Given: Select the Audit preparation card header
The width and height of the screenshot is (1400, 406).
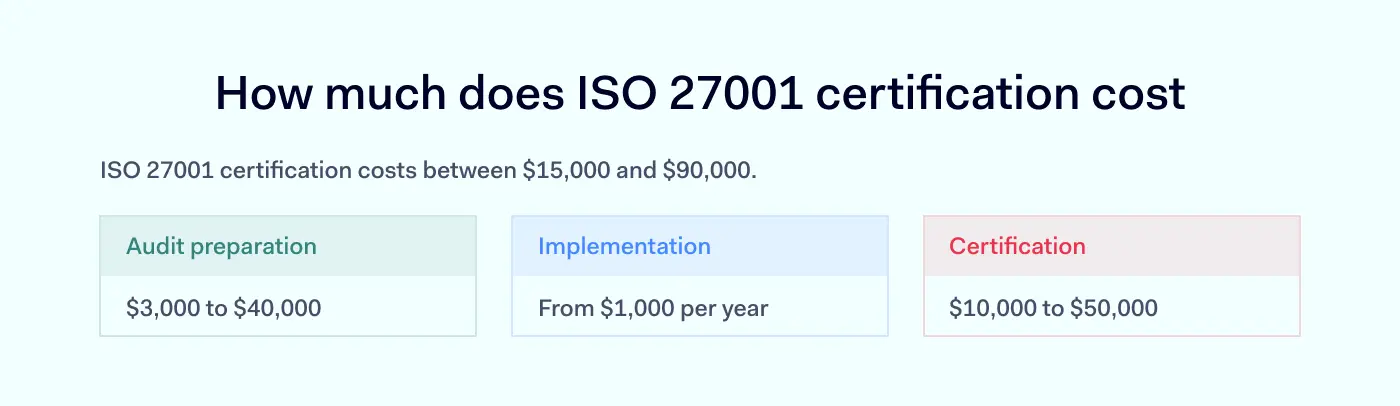Looking at the screenshot, I should tap(288, 246).
